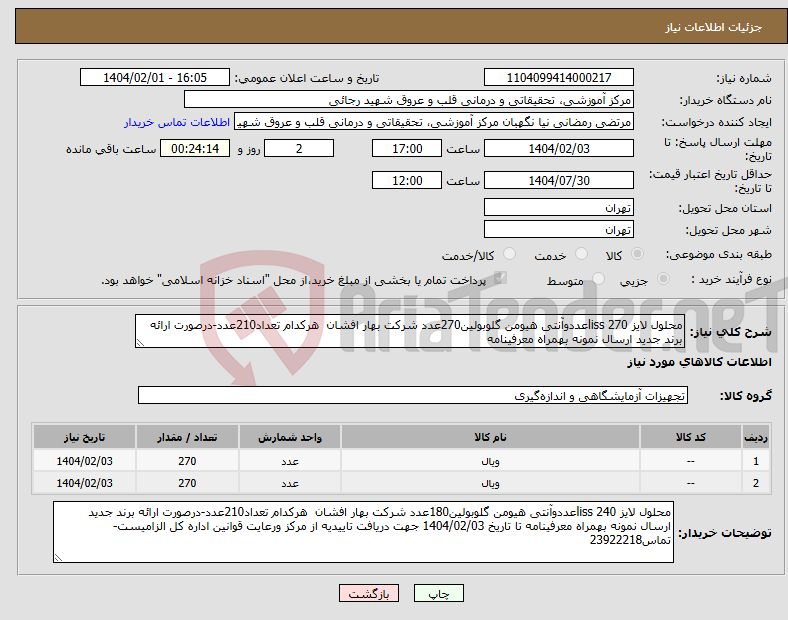Click the تاریخ نیاز column header

(84, 437)
